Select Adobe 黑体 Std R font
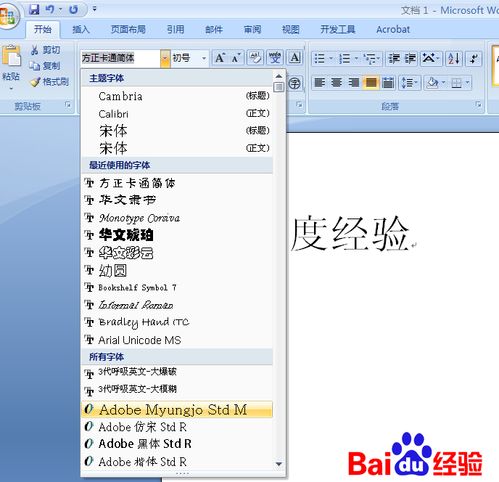Screen dimensions: 499x482 177,444
